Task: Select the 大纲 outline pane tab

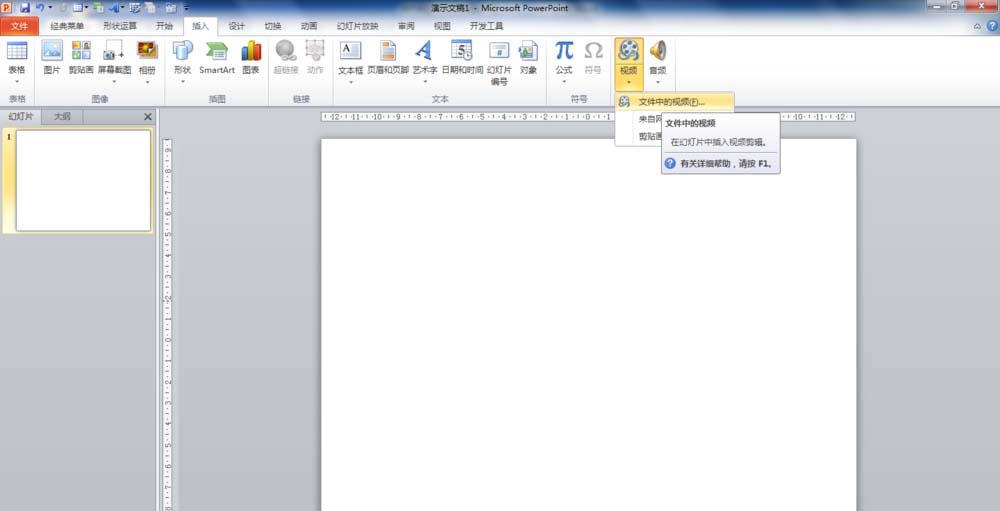Action: pos(62,117)
